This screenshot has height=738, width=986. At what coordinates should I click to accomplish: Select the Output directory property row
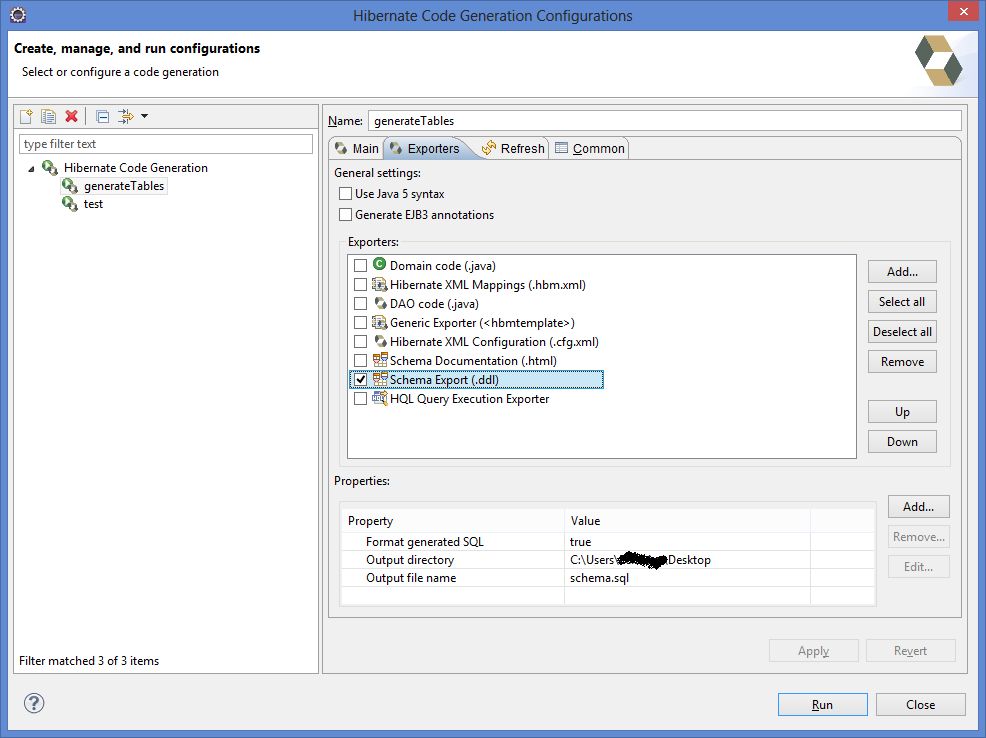(x=608, y=560)
